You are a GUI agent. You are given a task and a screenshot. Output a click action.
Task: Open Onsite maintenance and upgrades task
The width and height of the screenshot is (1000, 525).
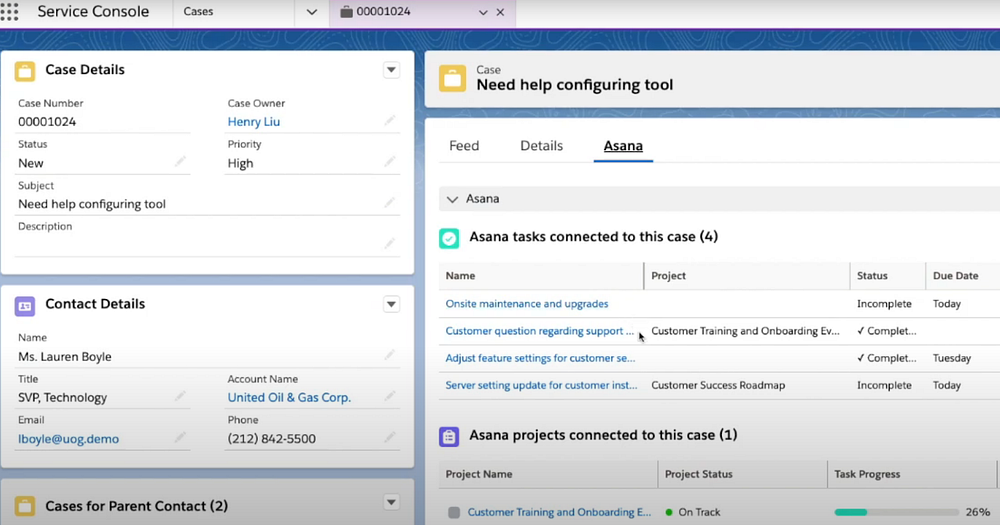click(527, 304)
